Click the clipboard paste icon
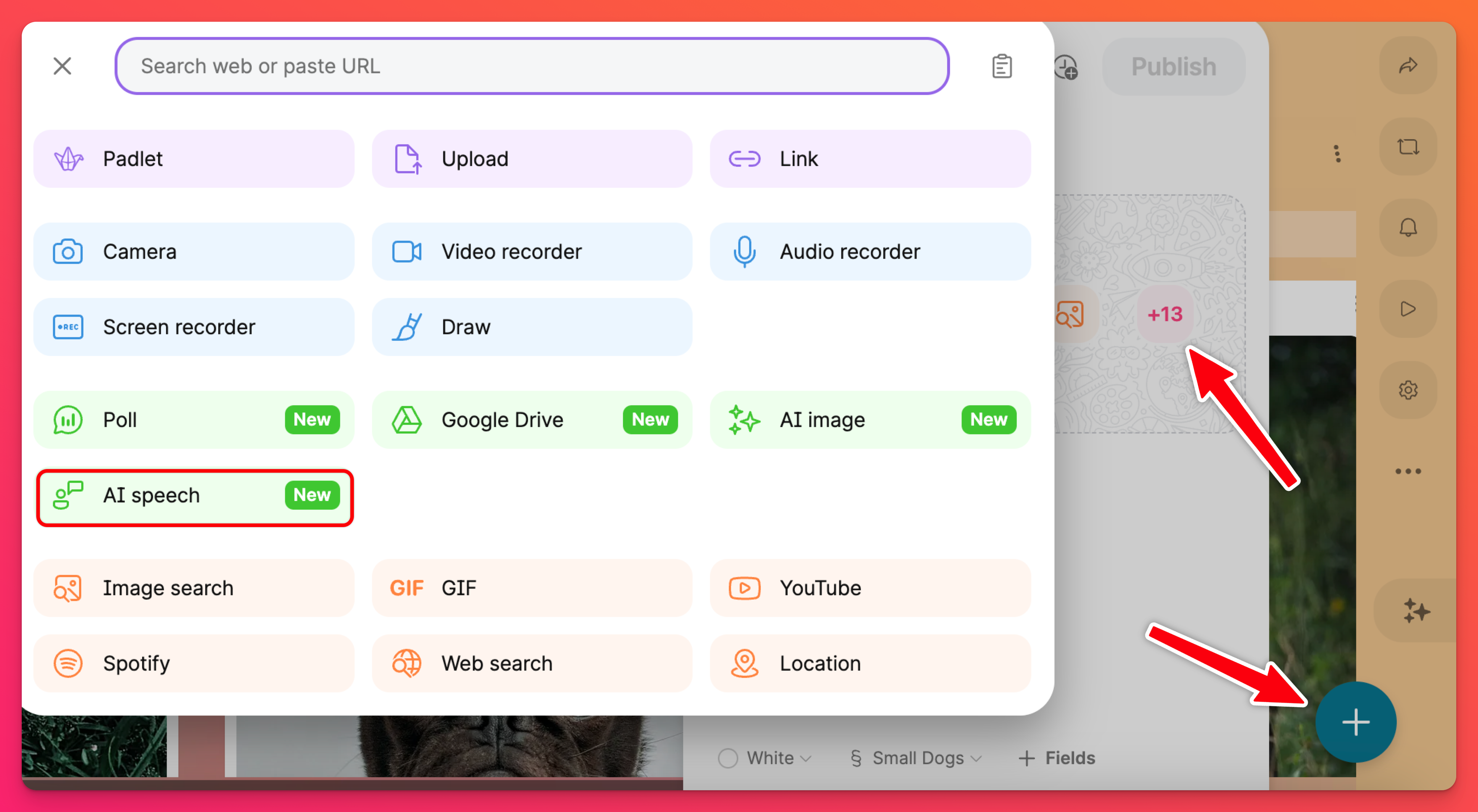The width and height of the screenshot is (1478, 812). coord(1002,67)
